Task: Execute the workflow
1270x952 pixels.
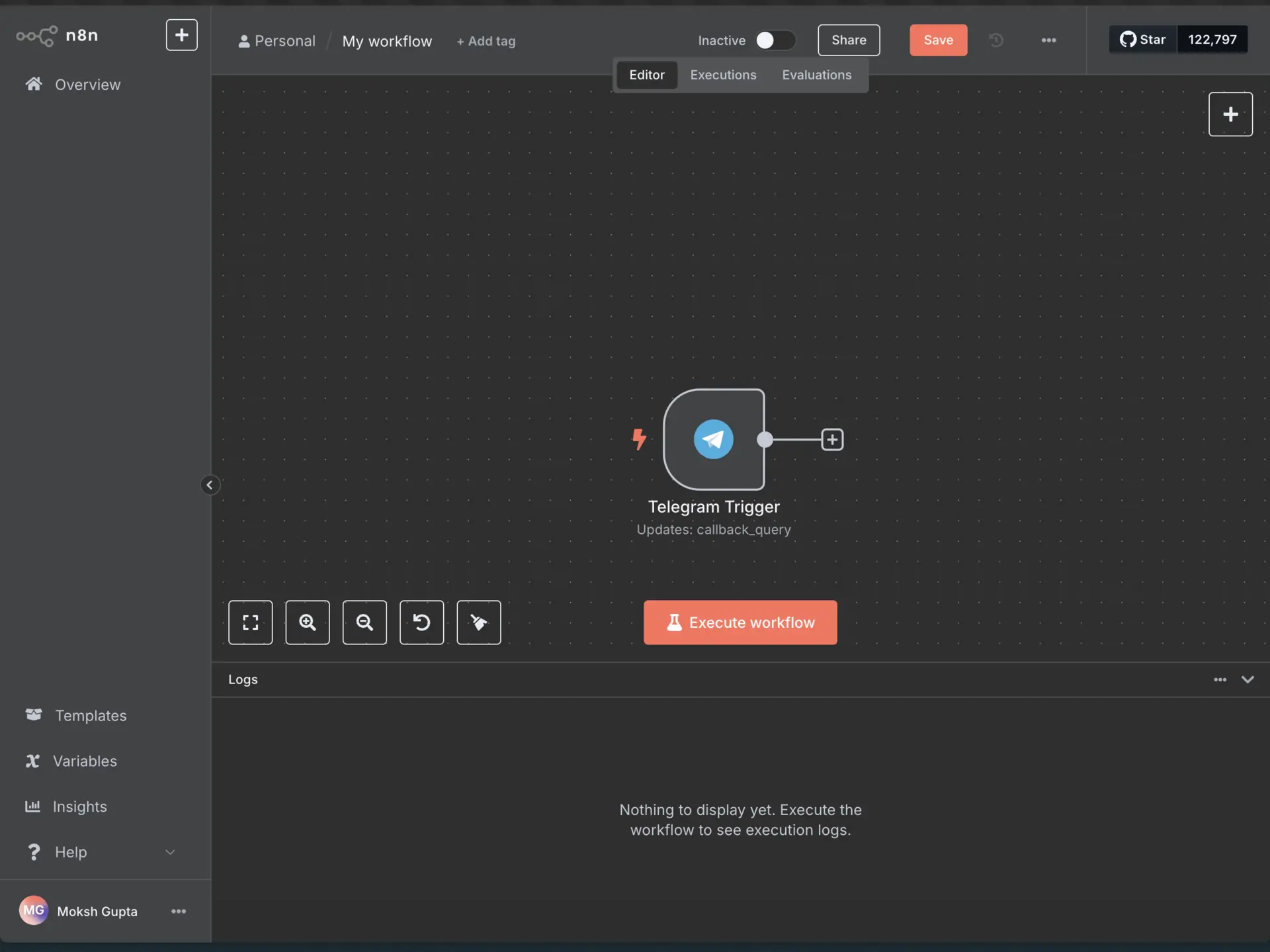Action: [x=740, y=622]
